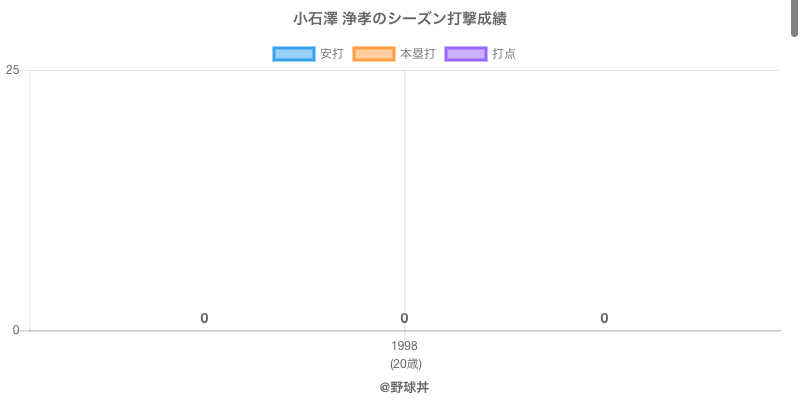Screen dimensions: 800x400
Task: Click the (20歳) age label
Action: tap(405, 364)
